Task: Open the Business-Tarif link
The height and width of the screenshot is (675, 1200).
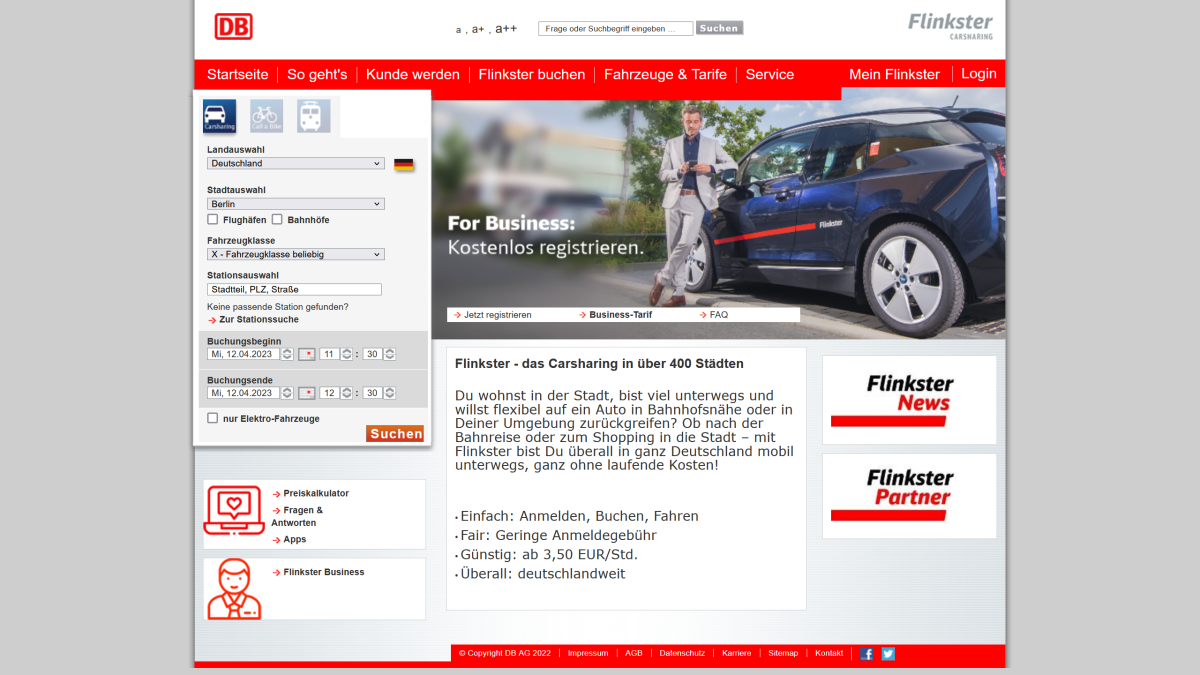Action: [x=622, y=315]
